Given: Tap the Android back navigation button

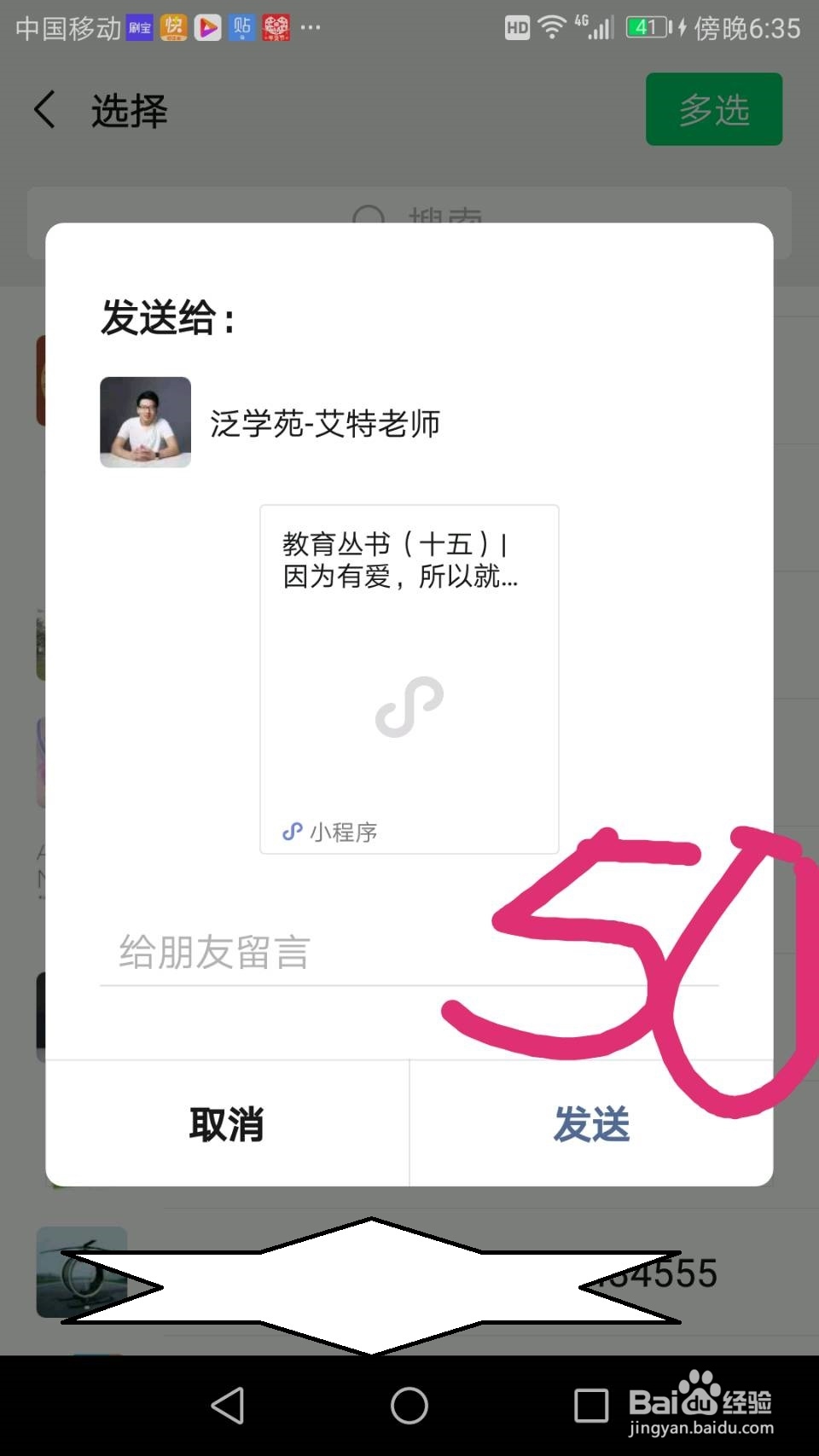Looking at the screenshot, I should coord(228,1405).
